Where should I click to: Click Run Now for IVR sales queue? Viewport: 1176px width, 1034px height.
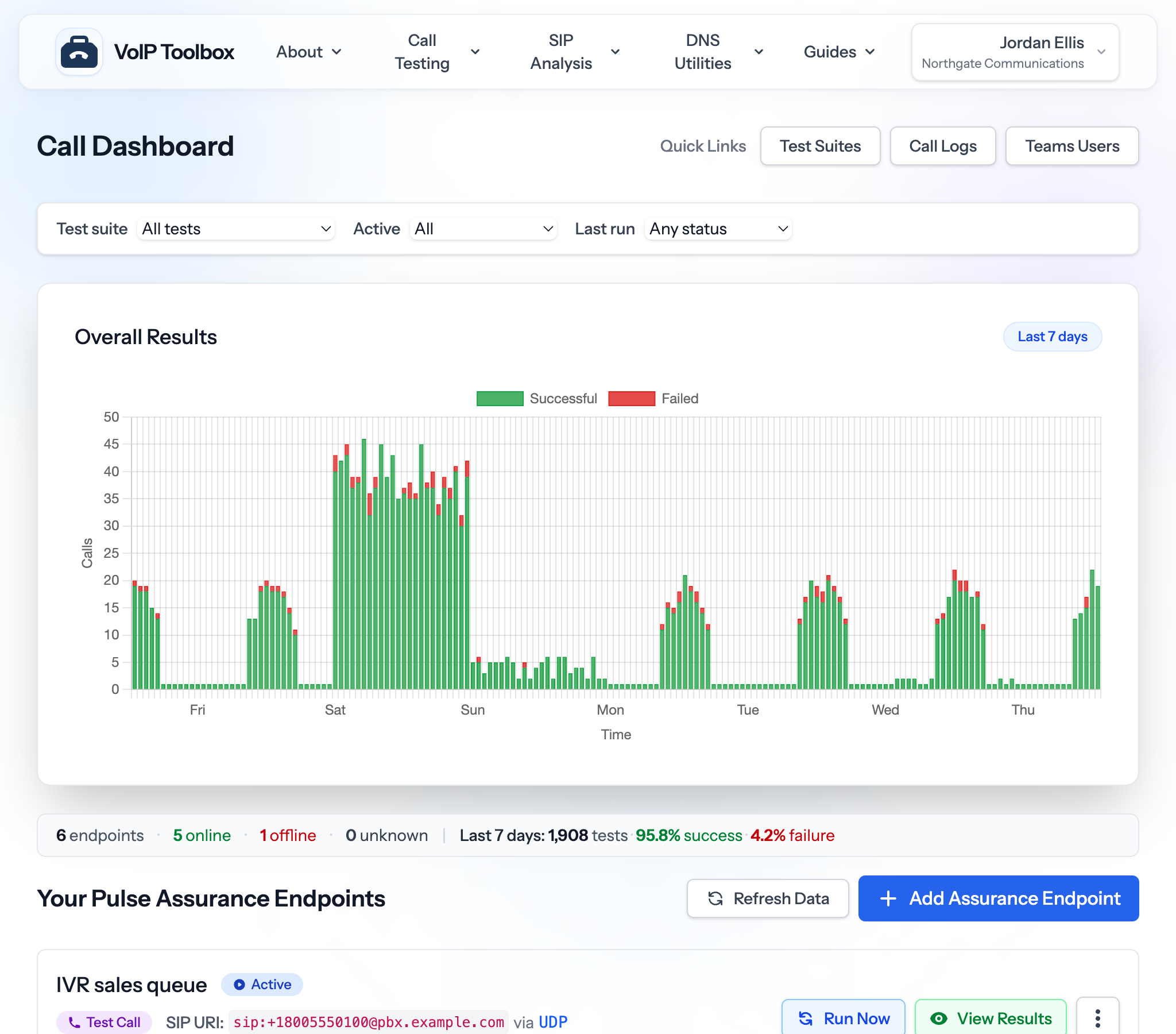pos(843,1018)
